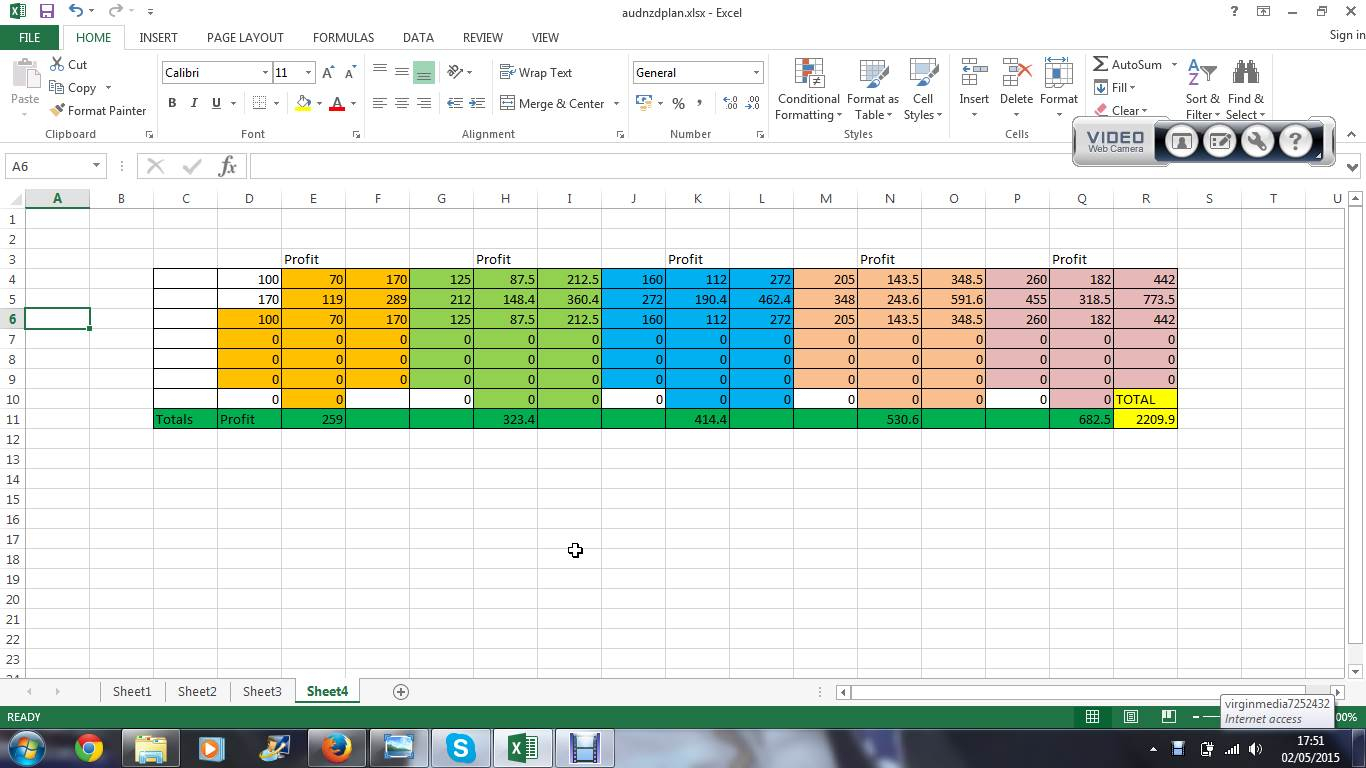Expand the General number format dropdown
This screenshot has height=768, width=1366.
pos(756,73)
